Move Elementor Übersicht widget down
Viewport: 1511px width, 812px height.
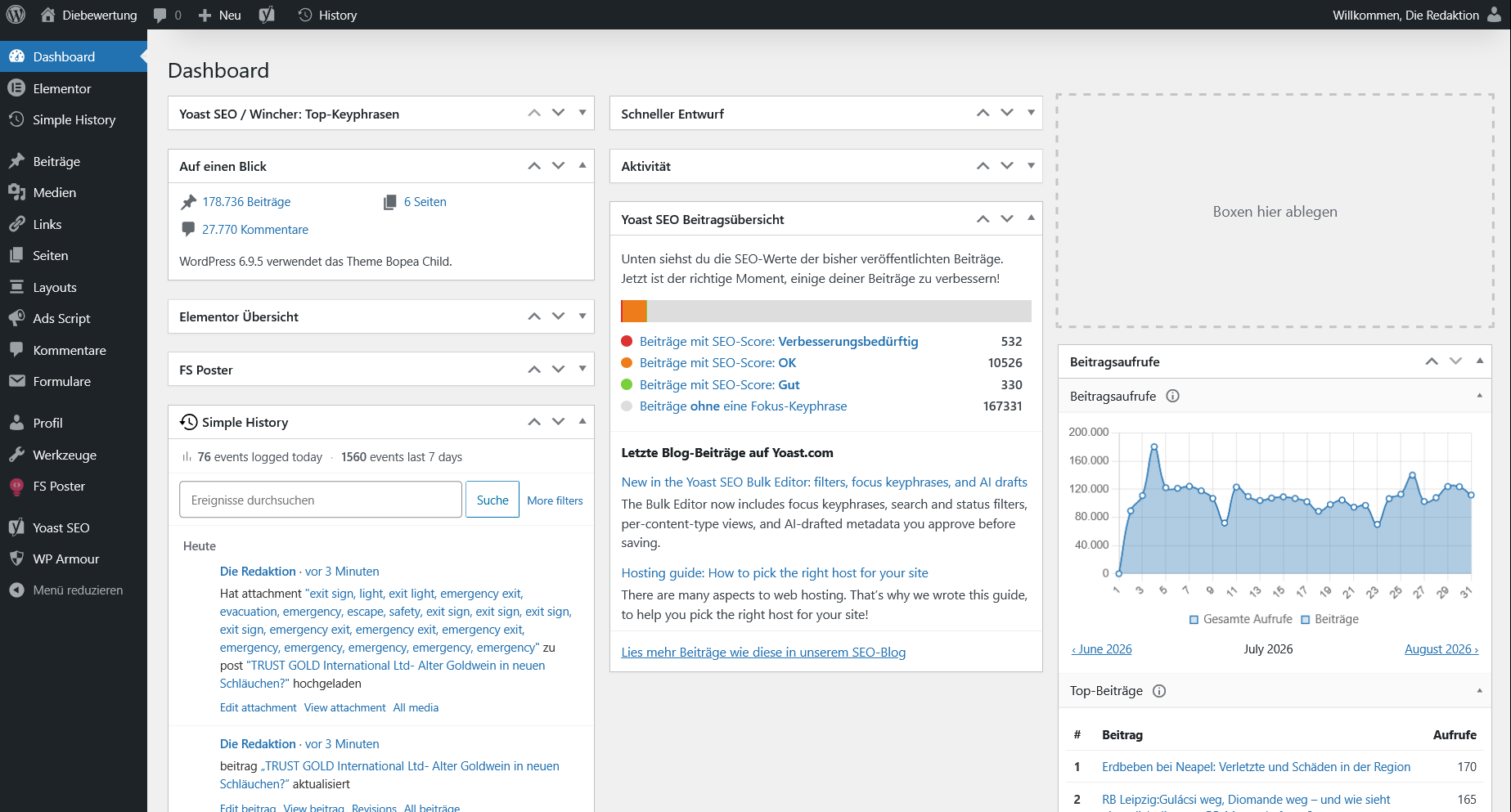[x=558, y=316]
